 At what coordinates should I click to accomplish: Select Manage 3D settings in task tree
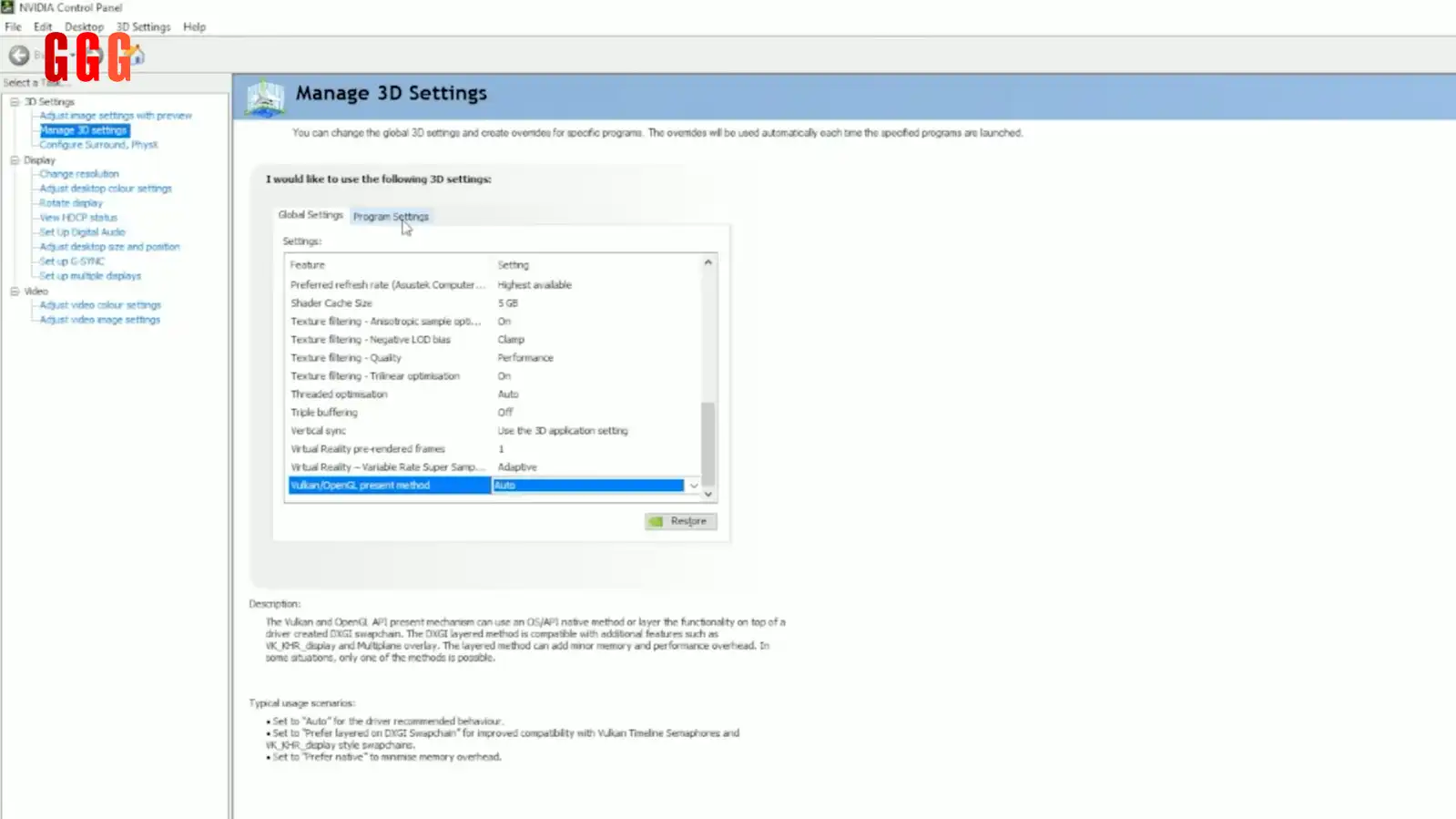point(84,130)
